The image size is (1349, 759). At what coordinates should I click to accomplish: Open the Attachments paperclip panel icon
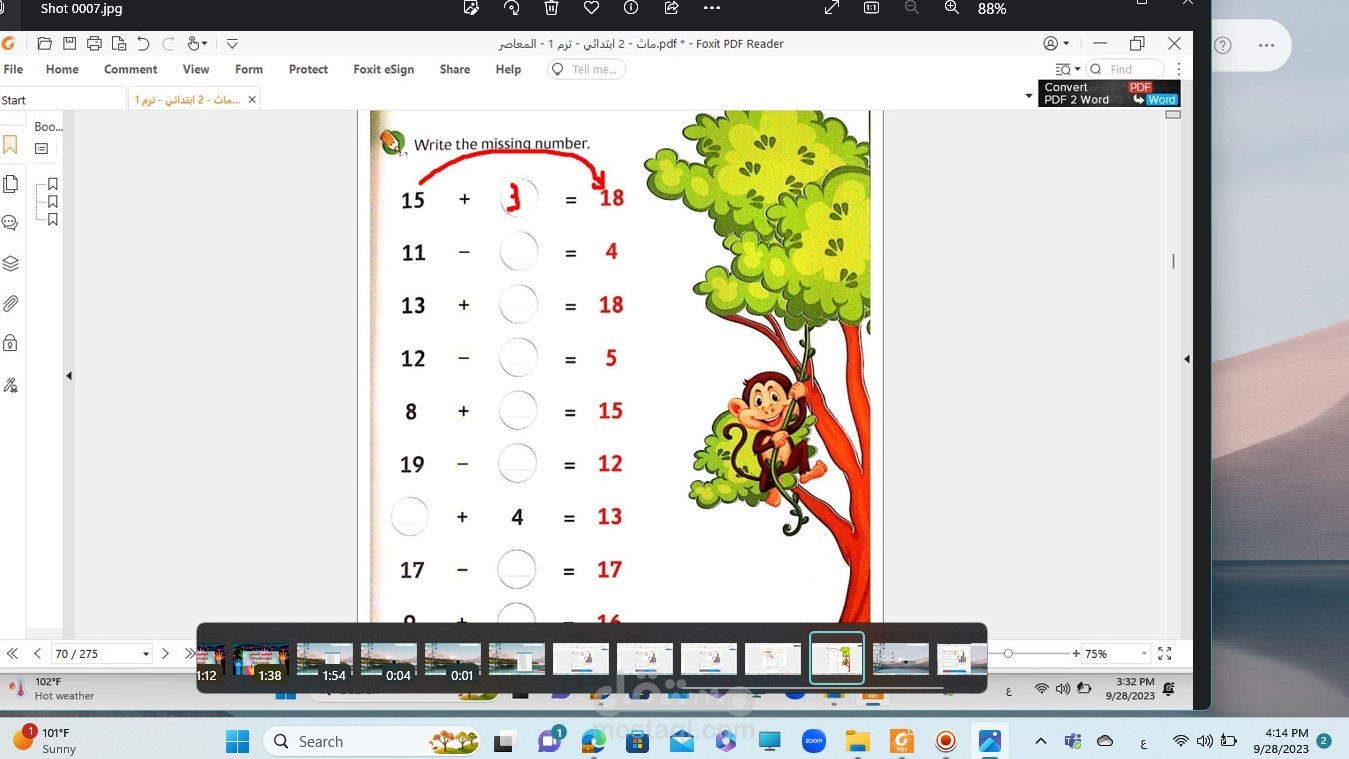pos(10,304)
